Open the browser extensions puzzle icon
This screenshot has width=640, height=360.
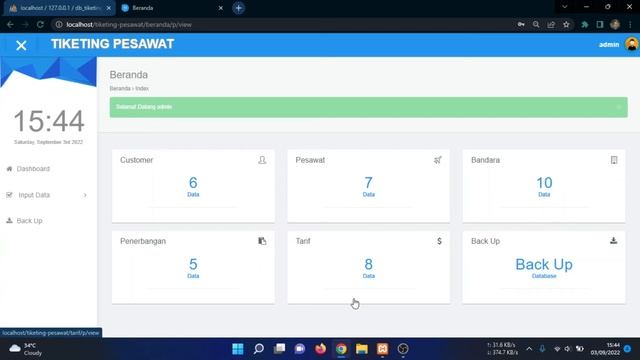[584, 24]
